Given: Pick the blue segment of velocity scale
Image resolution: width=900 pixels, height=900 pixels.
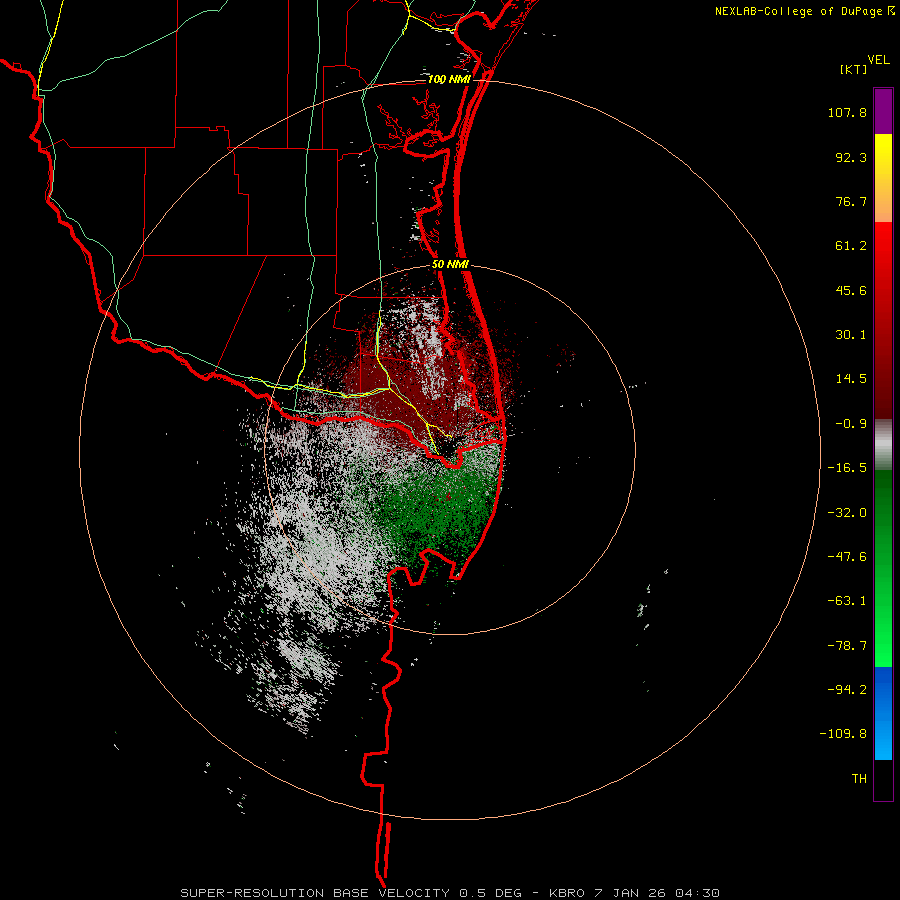Looking at the screenshot, I should coord(883,713).
